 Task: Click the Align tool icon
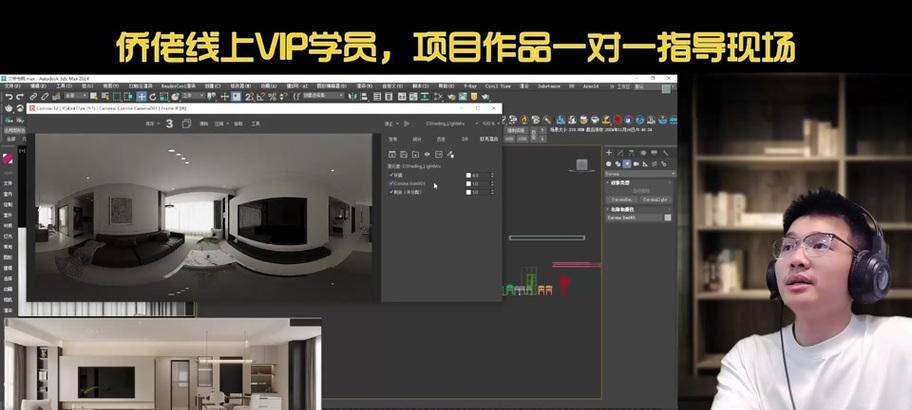[x=364, y=97]
